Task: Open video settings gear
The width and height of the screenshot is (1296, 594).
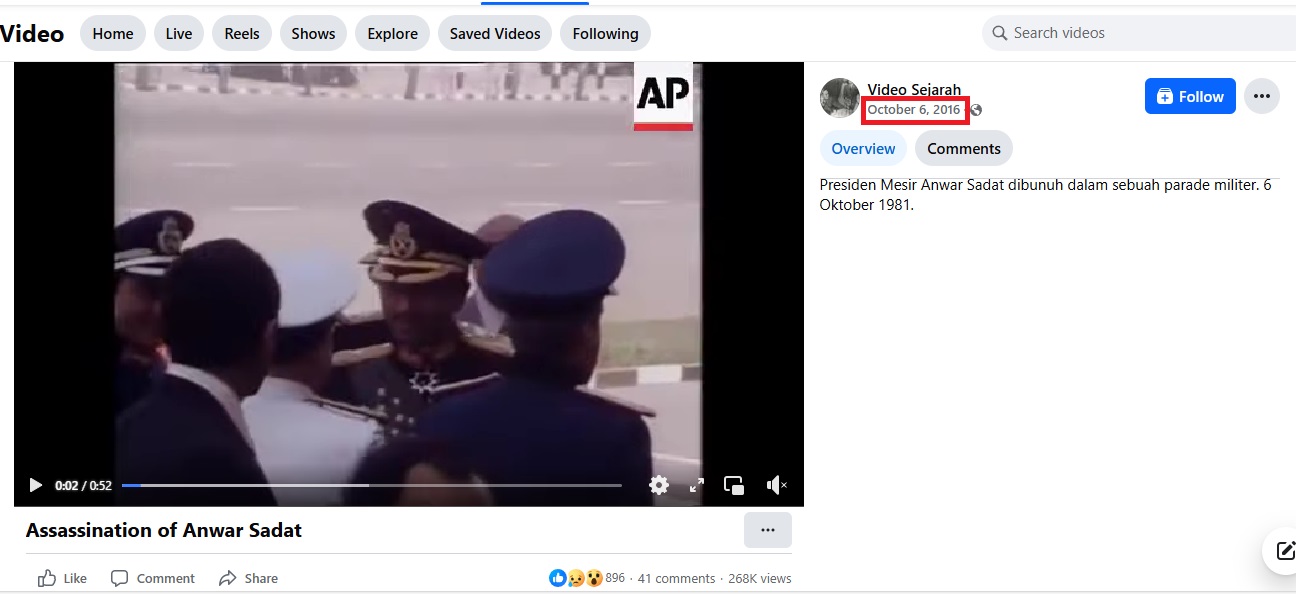Action: (x=659, y=485)
